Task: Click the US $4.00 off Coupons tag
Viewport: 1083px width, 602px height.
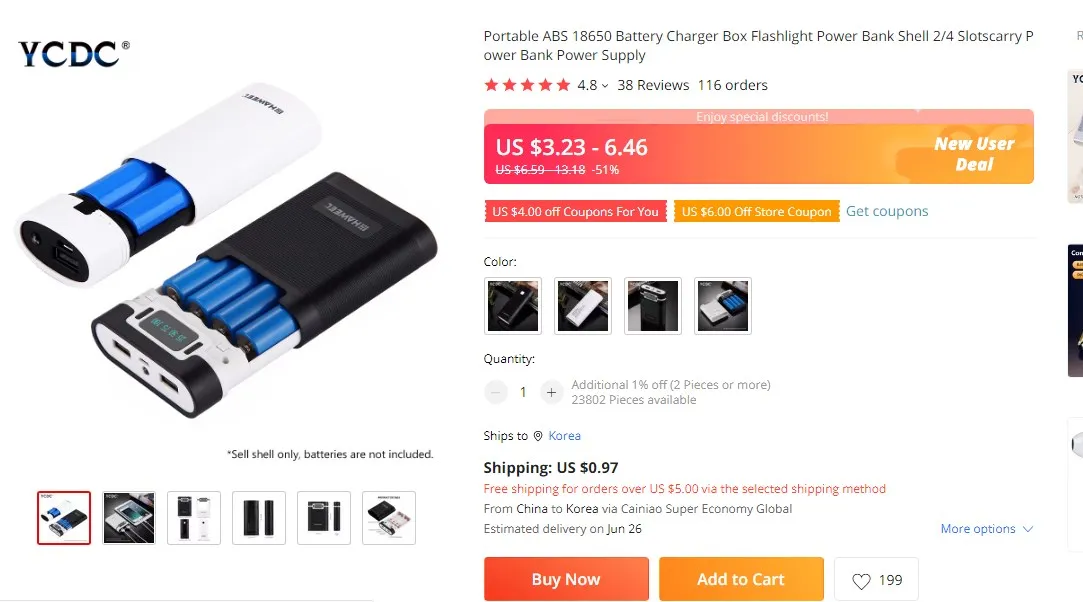Action: click(x=575, y=211)
